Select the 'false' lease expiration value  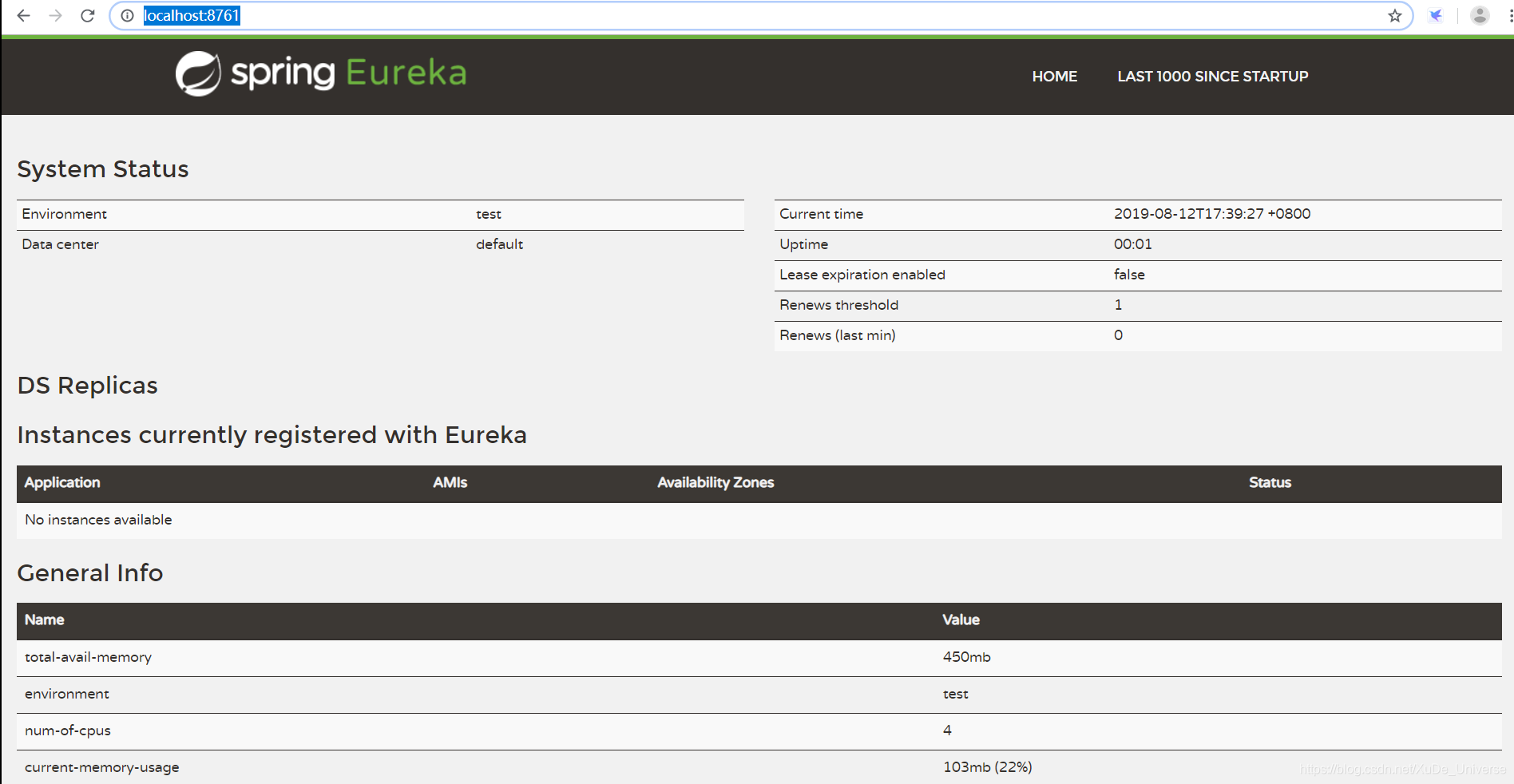[x=1129, y=275]
